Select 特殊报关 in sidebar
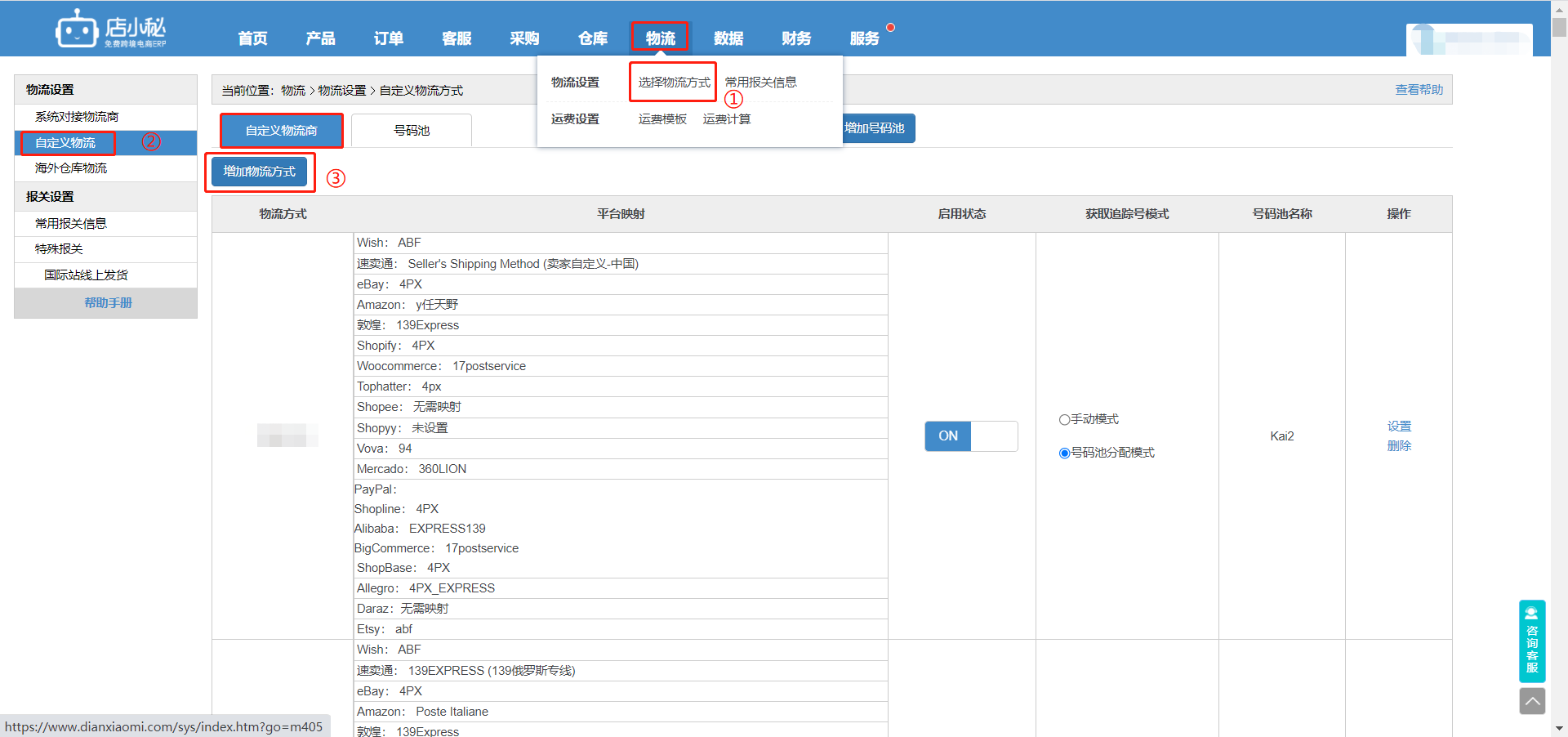Image resolution: width=1568 pixels, height=737 pixels. pyautogui.click(x=106, y=249)
